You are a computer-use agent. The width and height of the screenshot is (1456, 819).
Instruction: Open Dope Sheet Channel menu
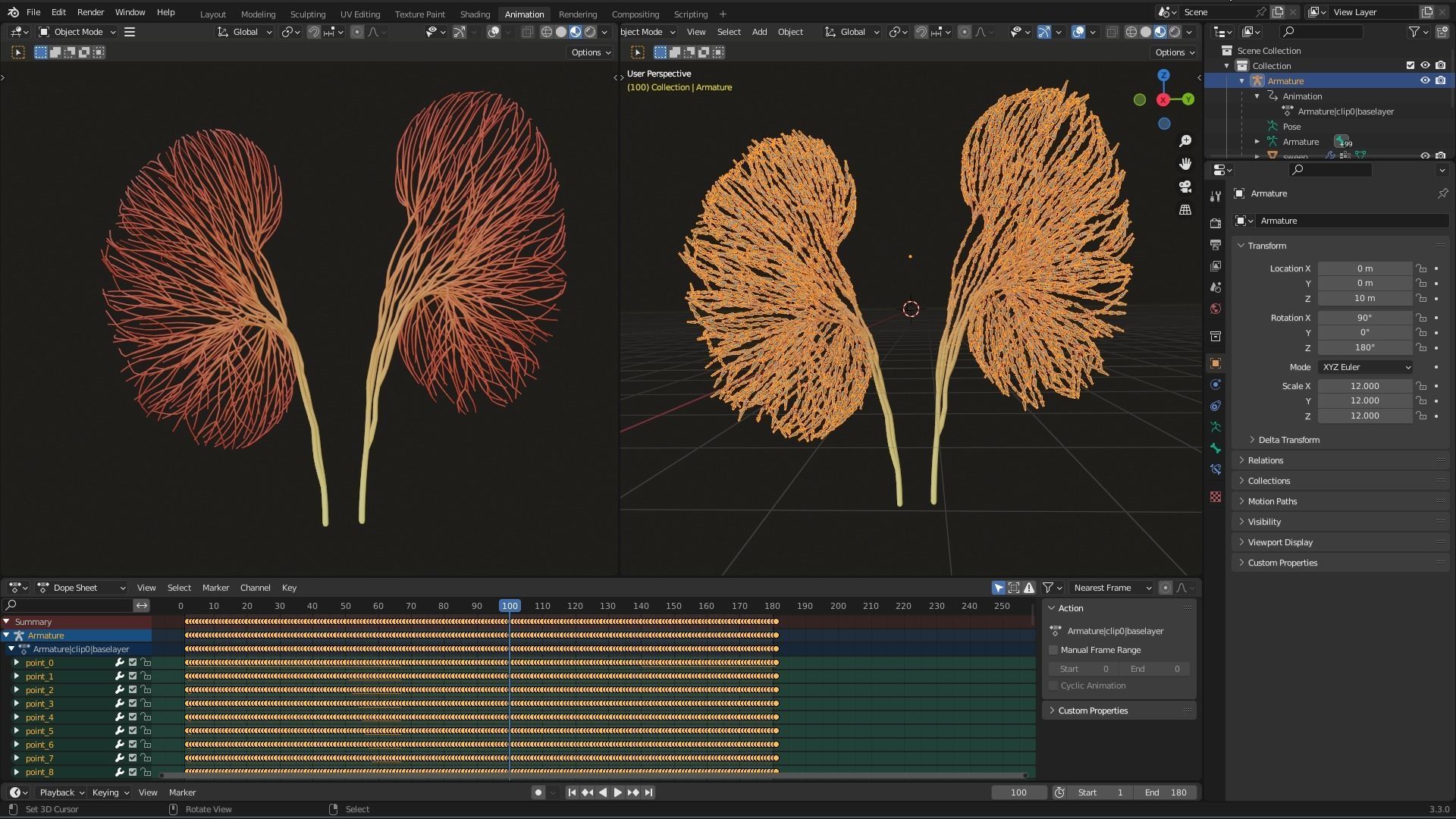pos(255,588)
